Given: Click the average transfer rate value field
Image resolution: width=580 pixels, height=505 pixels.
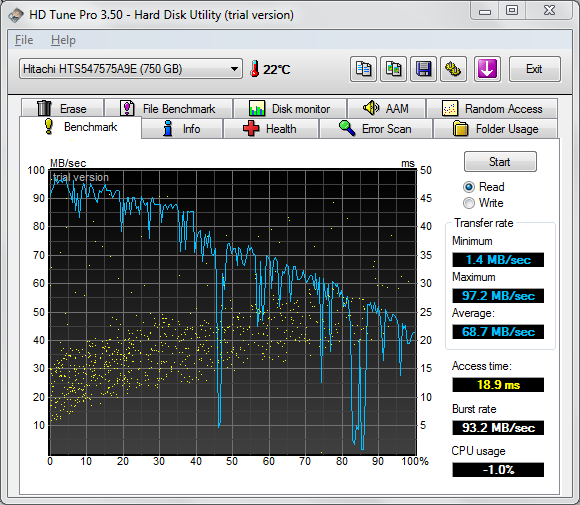Looking at the screenshot, I should click(498, 332).
